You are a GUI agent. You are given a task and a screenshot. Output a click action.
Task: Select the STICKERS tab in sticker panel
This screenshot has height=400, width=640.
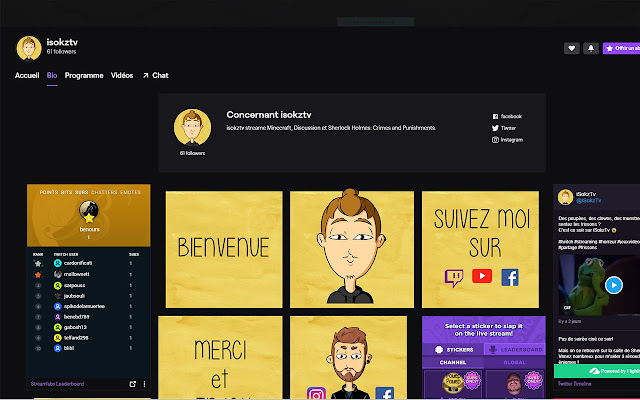[x=453, y=350]
